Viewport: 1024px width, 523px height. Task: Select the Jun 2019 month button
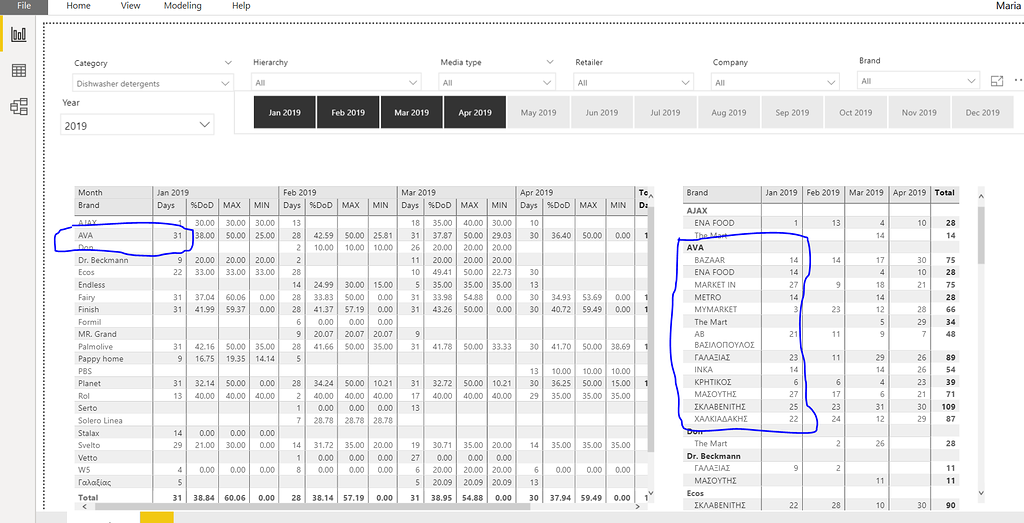click(601, 112)
